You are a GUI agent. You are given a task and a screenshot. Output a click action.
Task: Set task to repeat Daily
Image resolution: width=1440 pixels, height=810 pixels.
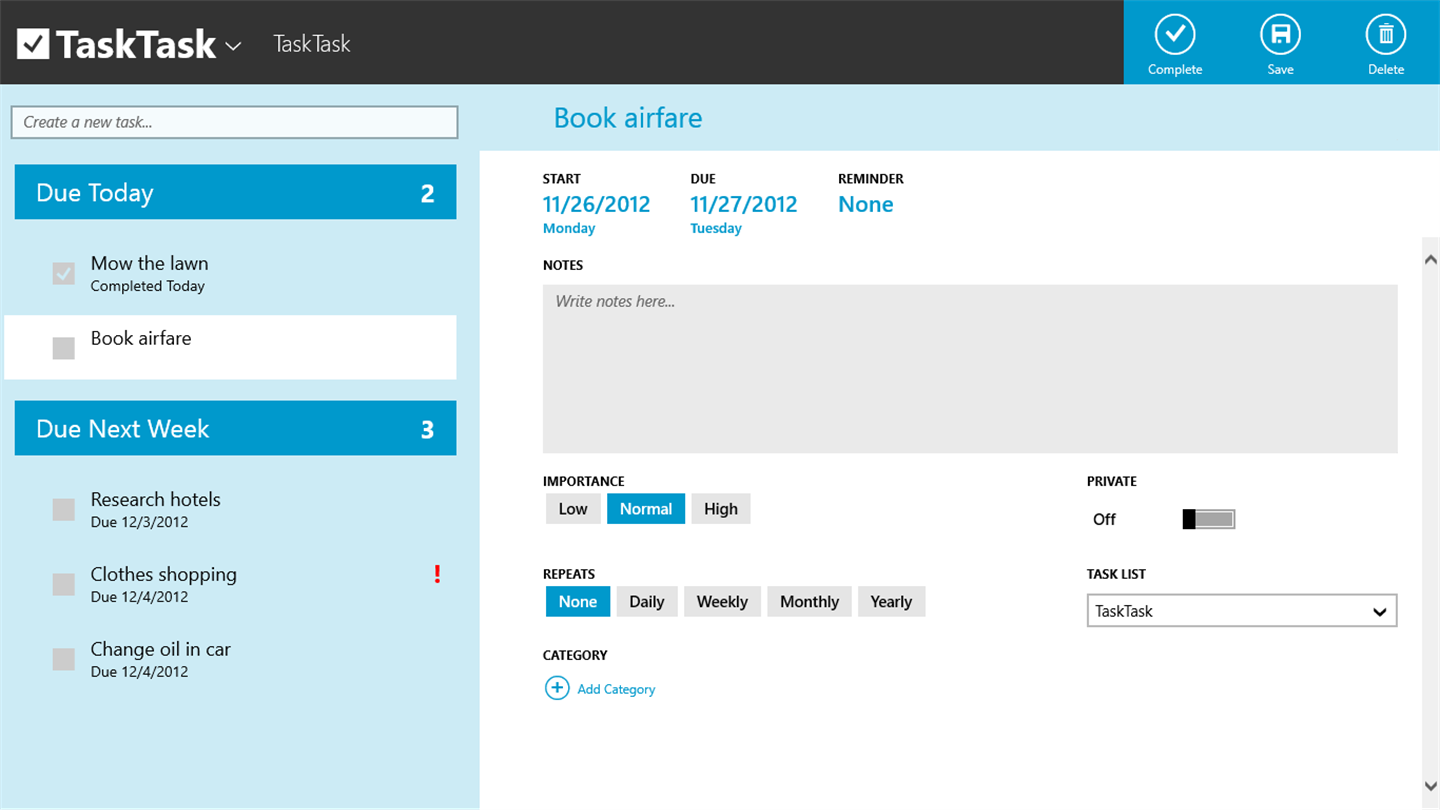point(647,601)
